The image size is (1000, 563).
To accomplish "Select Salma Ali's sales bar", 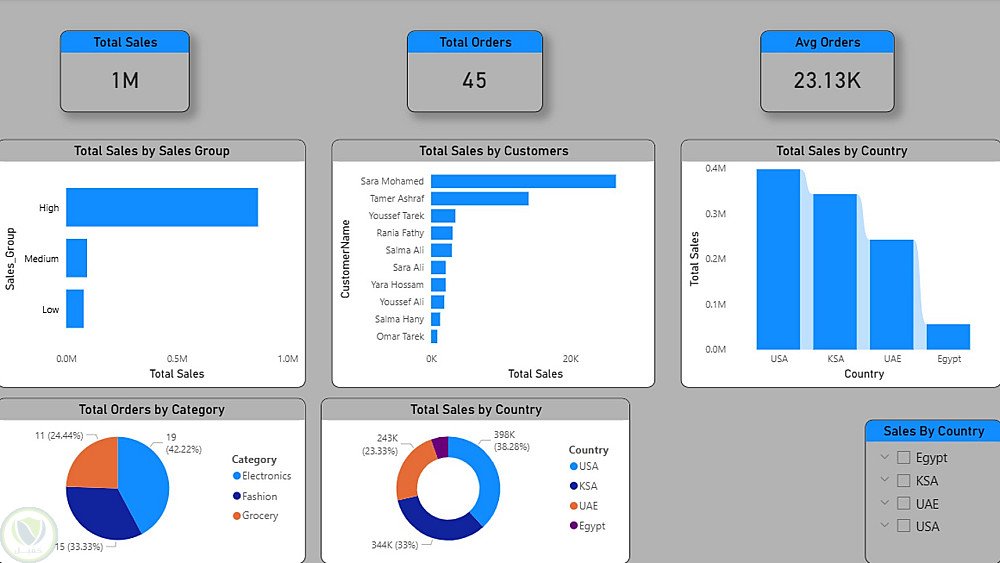I will point(441,250).
